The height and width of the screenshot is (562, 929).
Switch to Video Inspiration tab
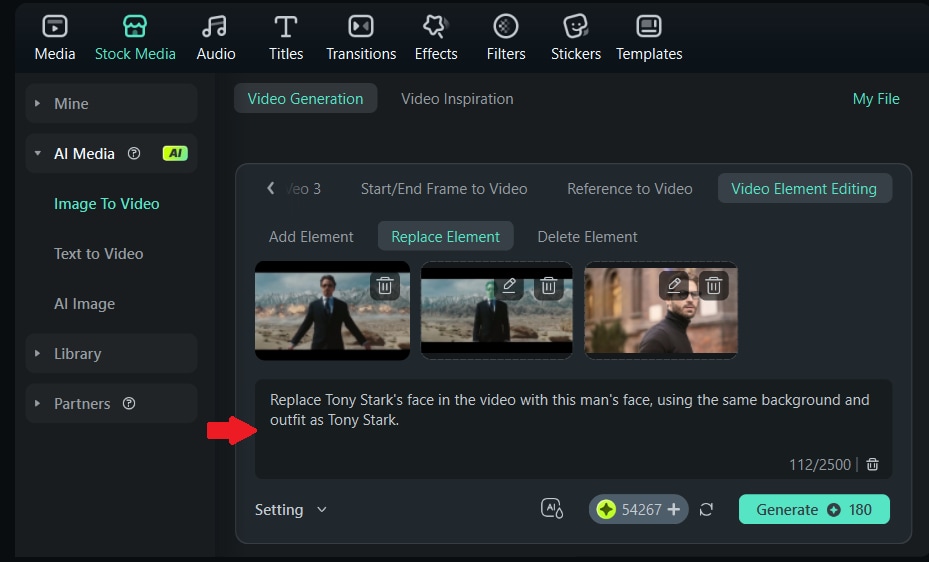click(457, 98)
